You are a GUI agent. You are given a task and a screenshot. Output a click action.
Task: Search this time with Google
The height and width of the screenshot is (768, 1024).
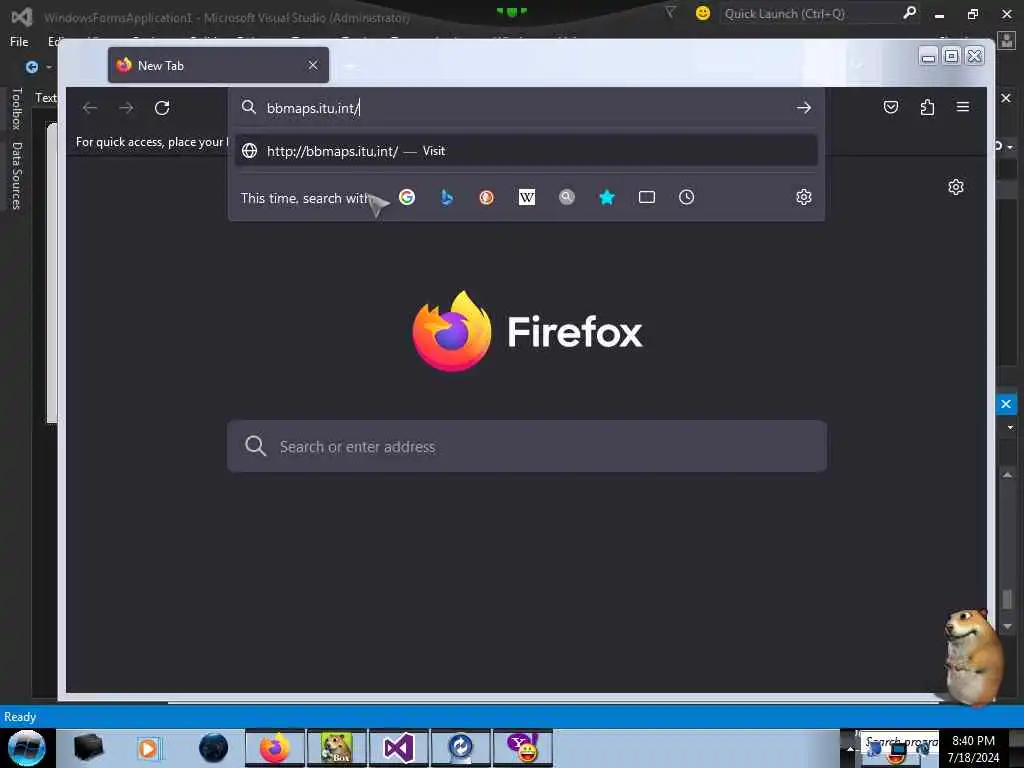[x=407, y=197]
